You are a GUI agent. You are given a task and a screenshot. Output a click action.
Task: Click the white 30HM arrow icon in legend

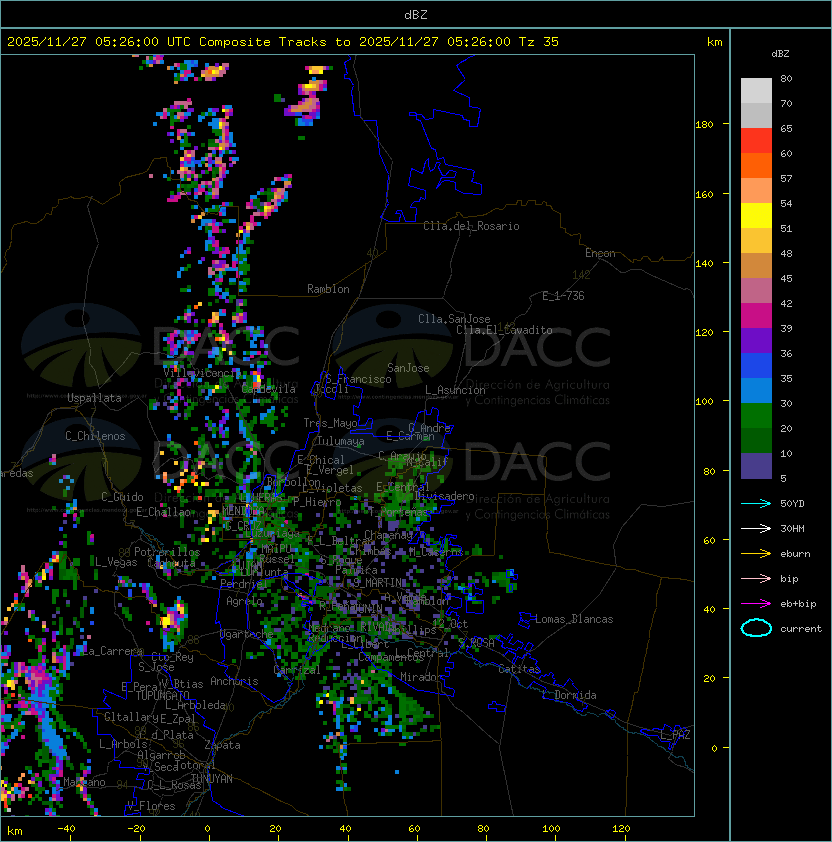pos(756,528)
